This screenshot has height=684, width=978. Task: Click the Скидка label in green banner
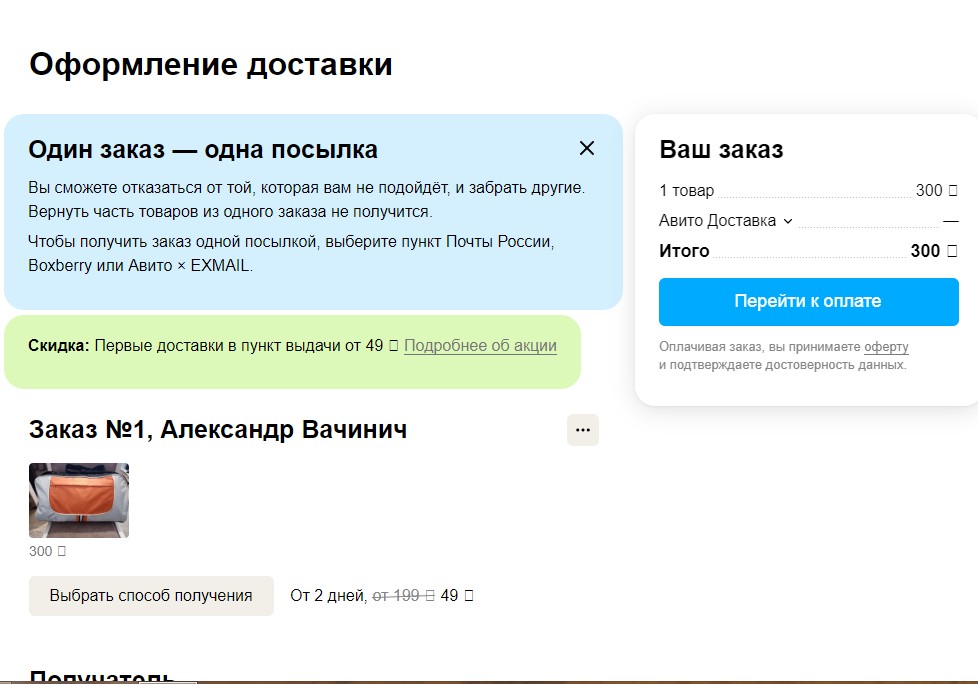tap(58, 346)
